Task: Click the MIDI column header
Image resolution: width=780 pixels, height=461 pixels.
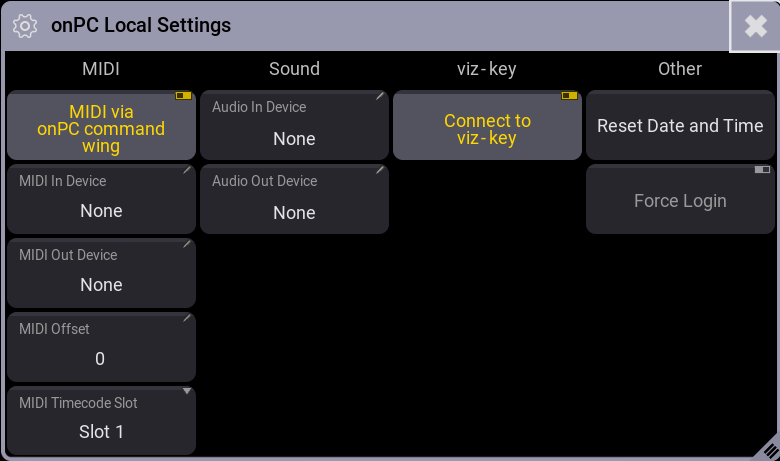Action: tap(101, 69)
